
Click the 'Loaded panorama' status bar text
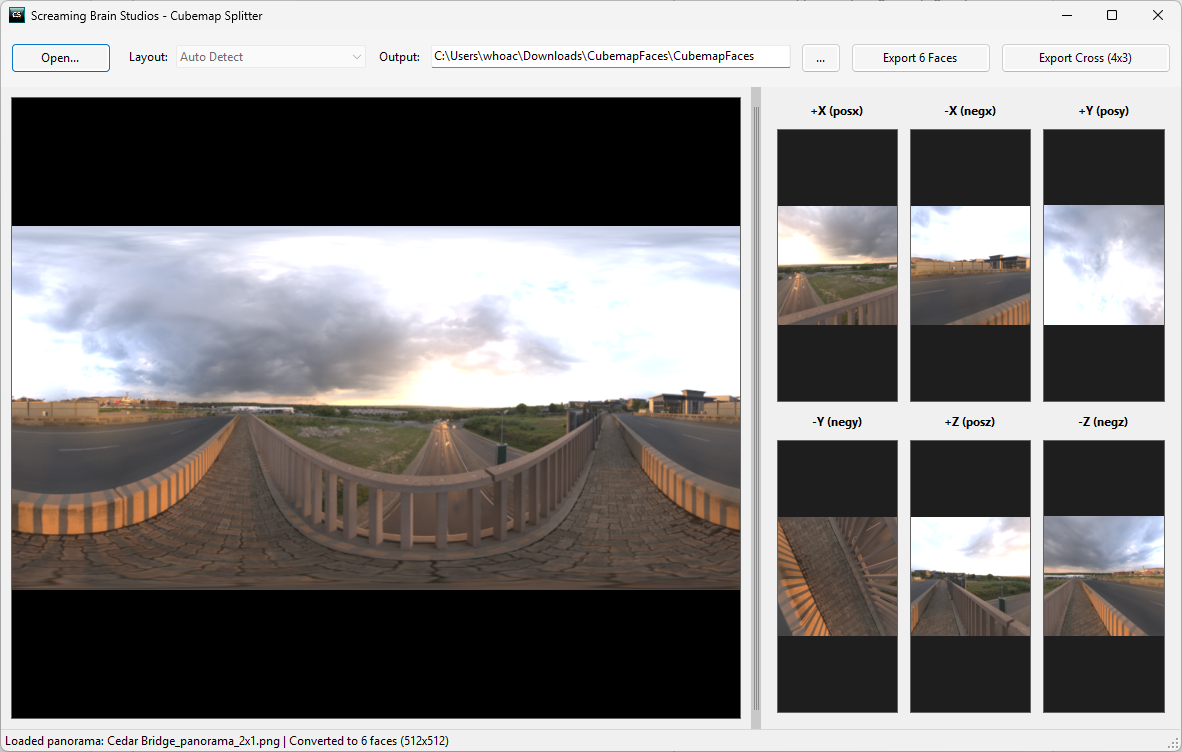point(227,741)
